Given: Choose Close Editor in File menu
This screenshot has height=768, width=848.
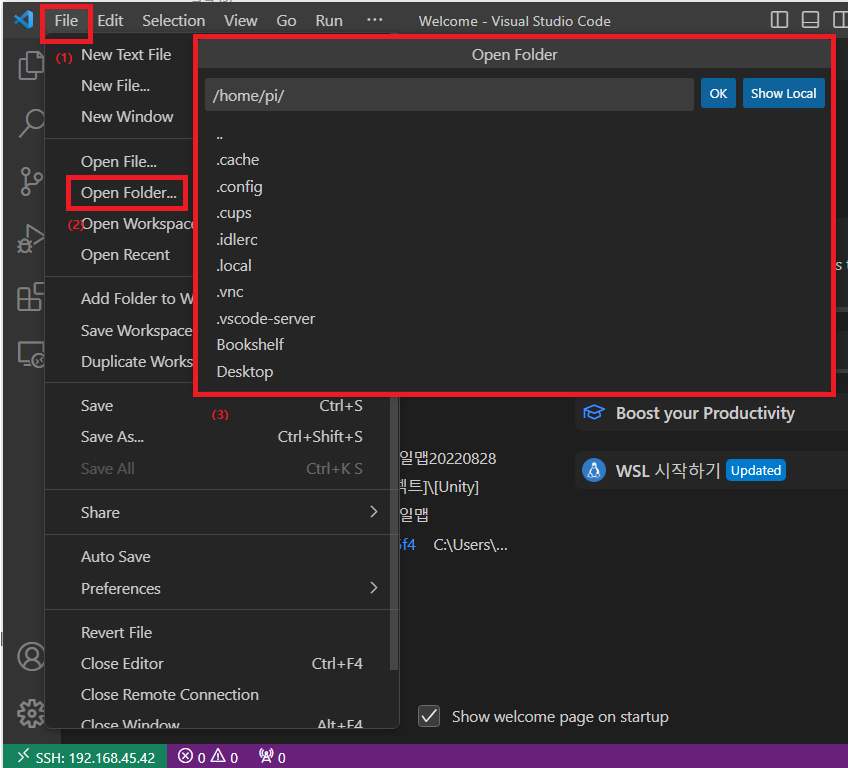Looking at the screenshot, I should pyautogui.click(x=222, y=663).
